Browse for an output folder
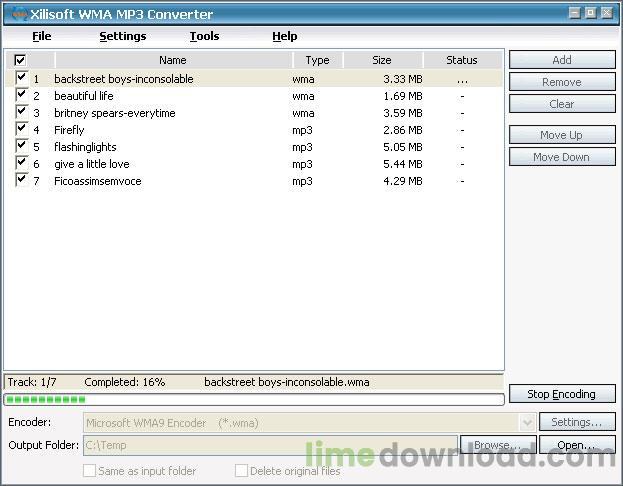The image size is (623, 486). point(498,445)
